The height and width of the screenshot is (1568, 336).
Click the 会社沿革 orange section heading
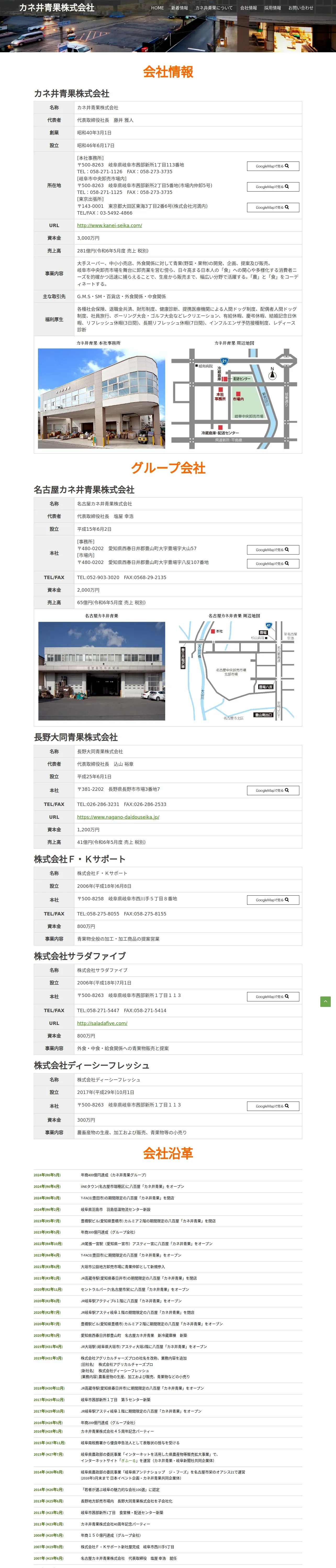pos(168,1154)
